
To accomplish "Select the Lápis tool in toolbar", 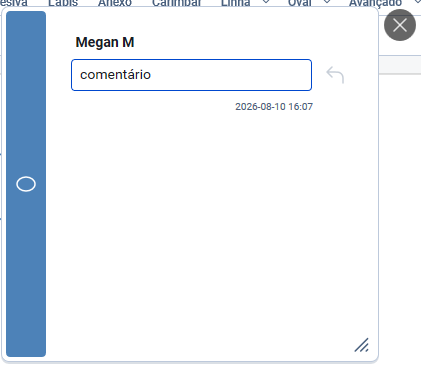I will tap(63, 3).
